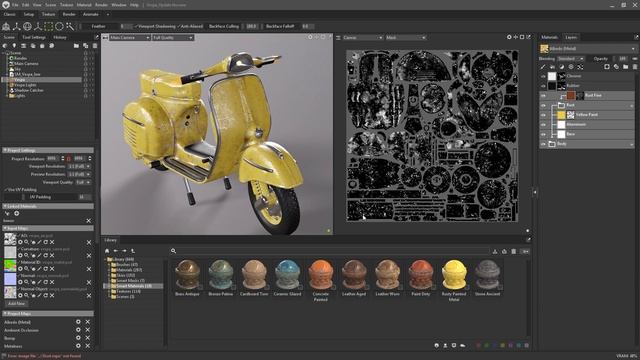640x360 pixels.
Task: Switch to the Tool Settings tab
Action: tap(34, 37)
